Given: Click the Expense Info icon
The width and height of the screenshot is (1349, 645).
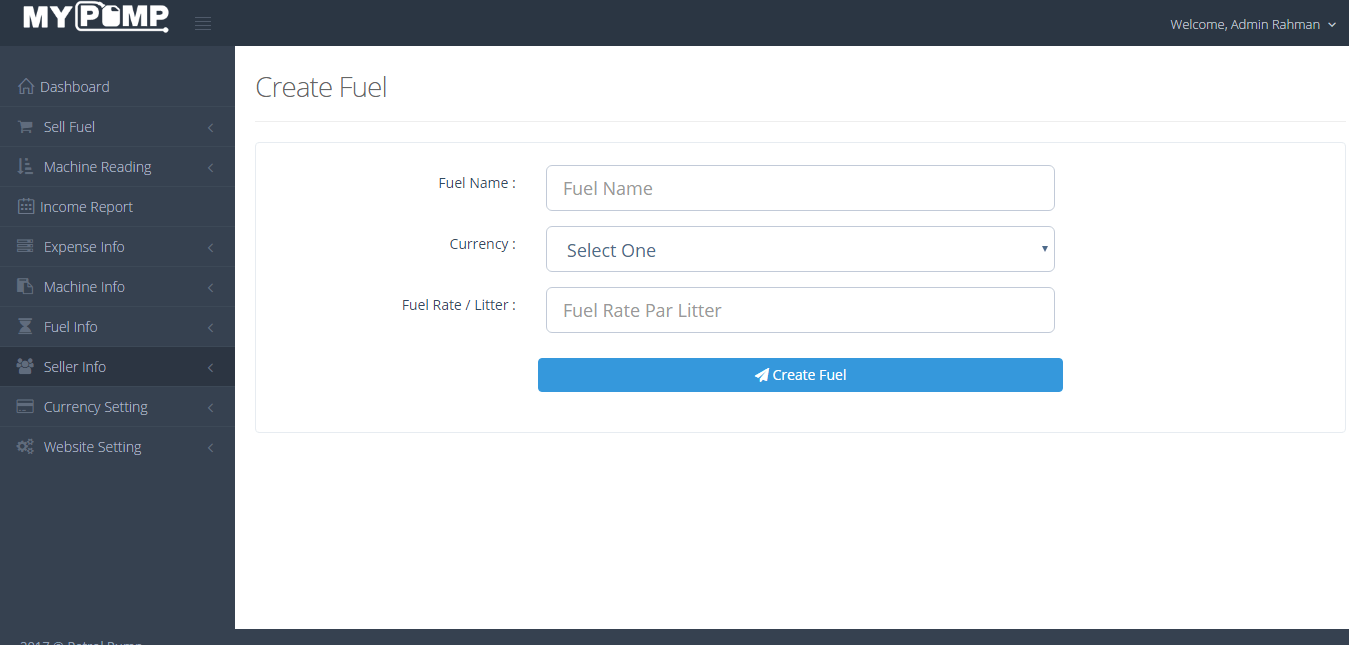Looking at the screenshot, I should 24,246.
